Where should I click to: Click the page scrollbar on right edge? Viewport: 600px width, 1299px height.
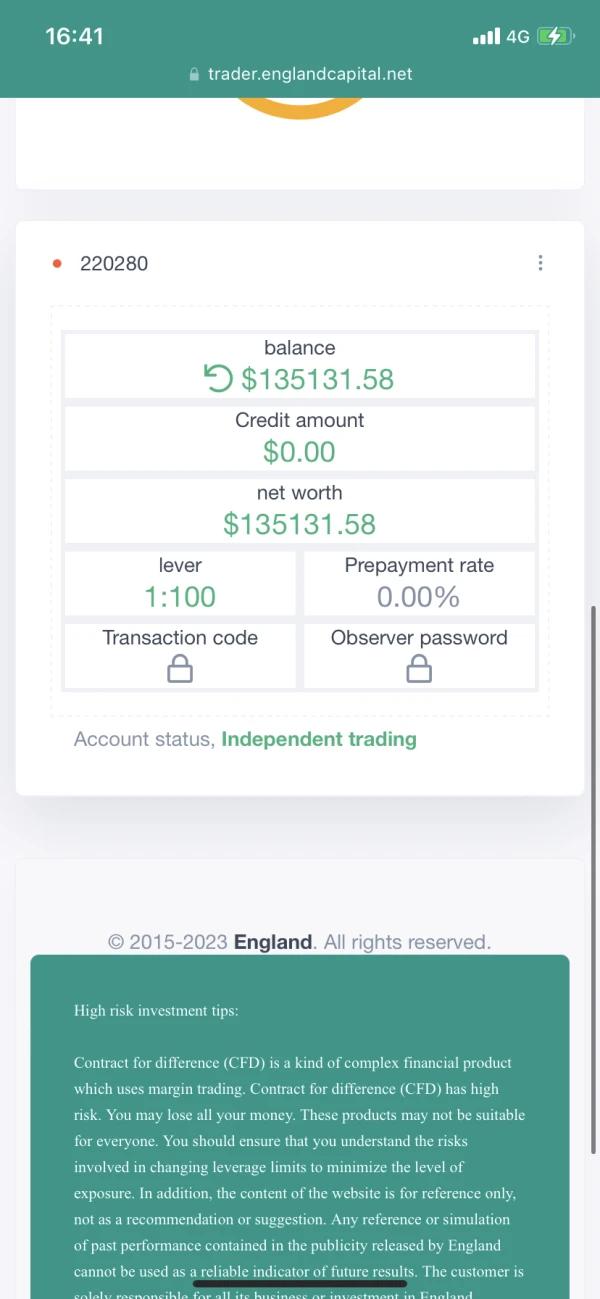(593, 880)
